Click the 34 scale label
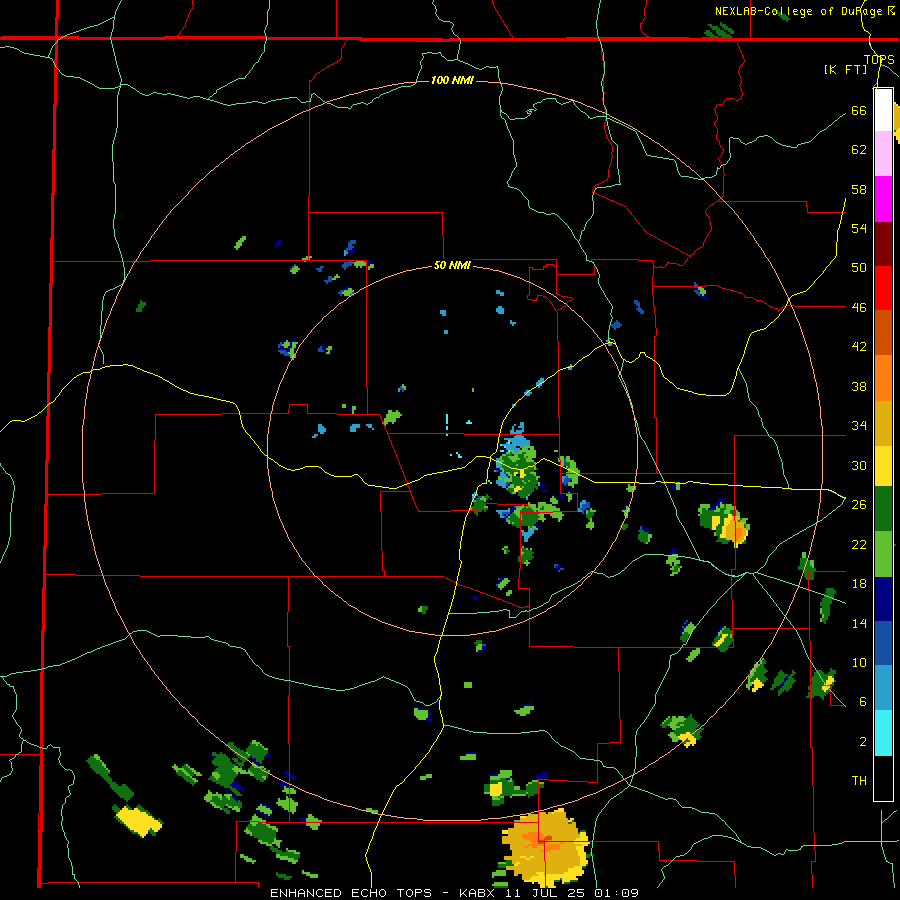 859,425
